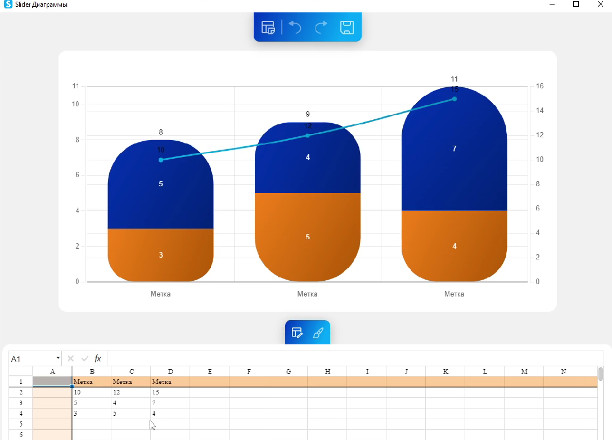This screenshot has height=440, width=612.
Task: Open the chart template icon in top toolbar
Action: click(268, 28)
